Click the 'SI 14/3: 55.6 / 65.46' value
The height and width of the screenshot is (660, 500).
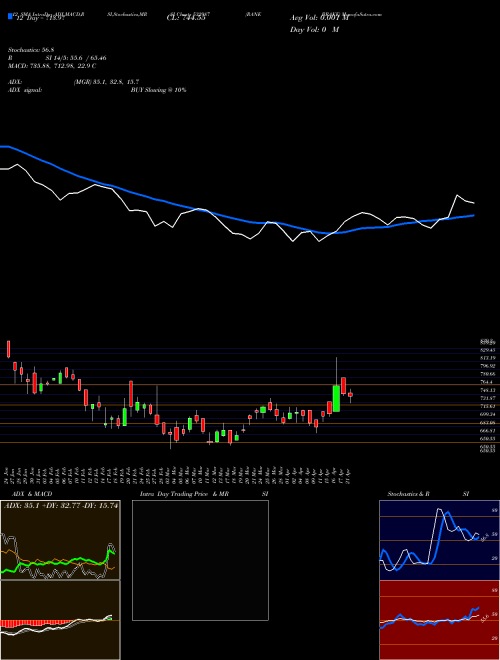click(76, 58)
